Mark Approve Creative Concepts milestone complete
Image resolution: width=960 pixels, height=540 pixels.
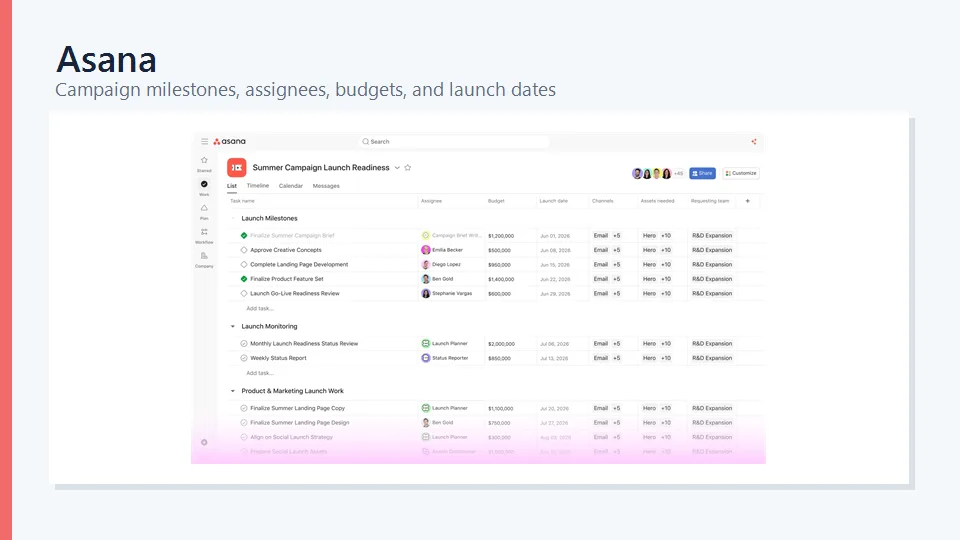(244, 250)
